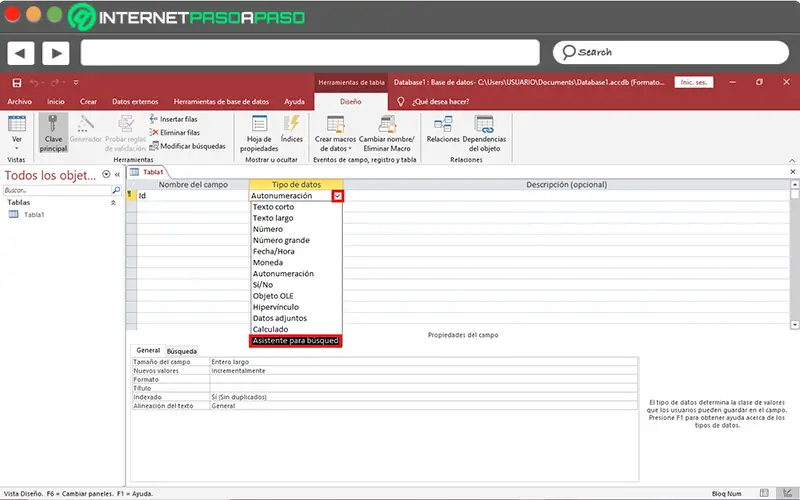Image resolution: width=800 pixels, height=500 pixels.
Task: Click Probar reglas de validación
Action: (126, 133)
